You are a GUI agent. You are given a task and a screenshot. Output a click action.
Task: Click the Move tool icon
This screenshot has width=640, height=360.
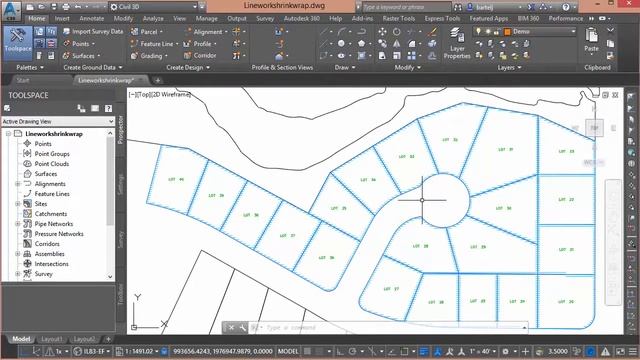(382, 31)
